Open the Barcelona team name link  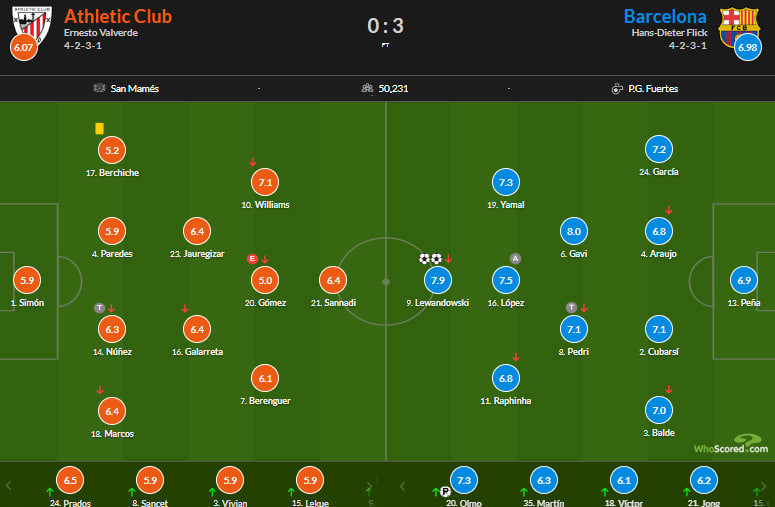(x=665, y=16)
